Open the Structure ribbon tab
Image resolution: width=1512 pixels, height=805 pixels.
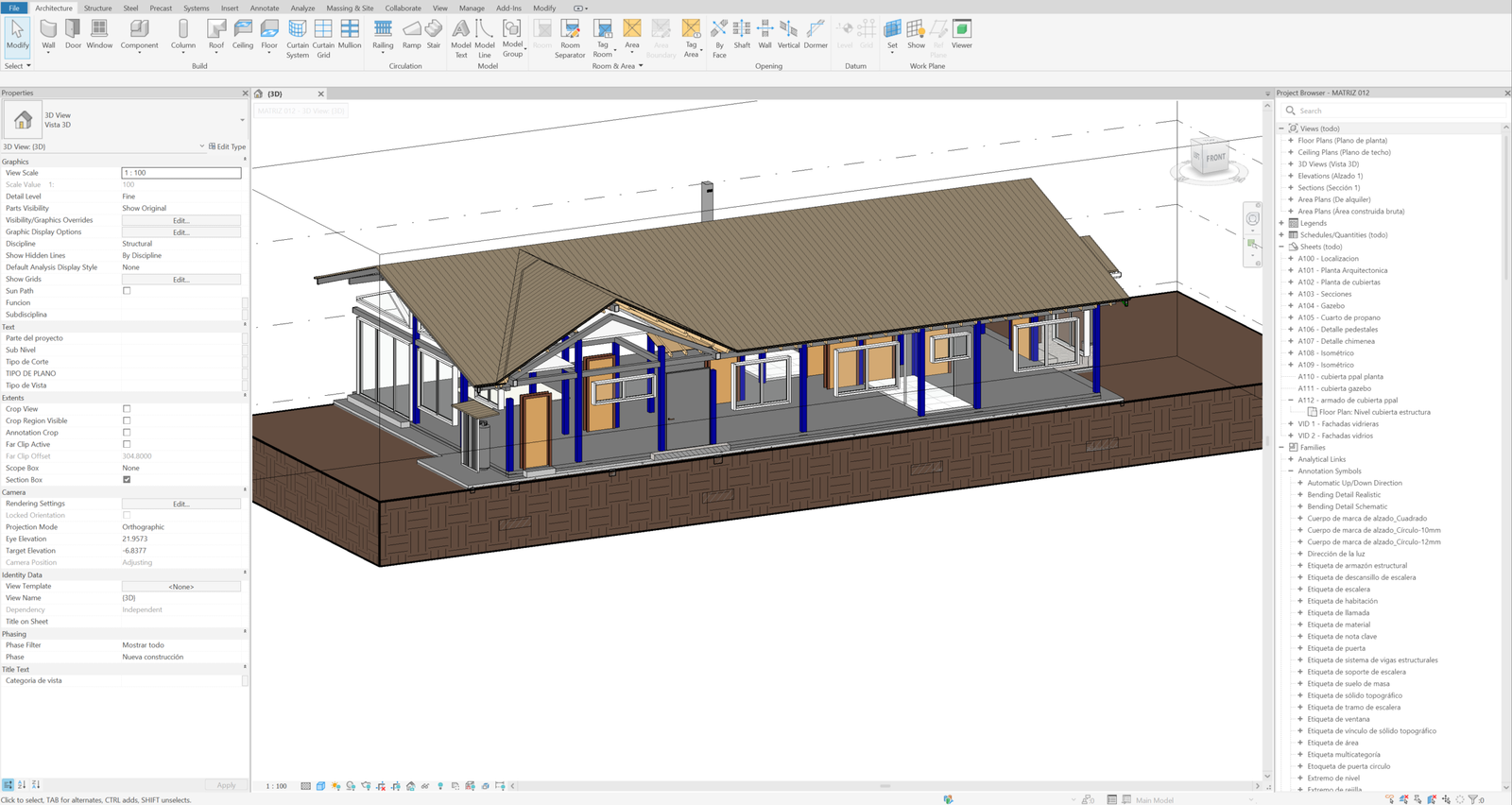(x=97, y=8)
